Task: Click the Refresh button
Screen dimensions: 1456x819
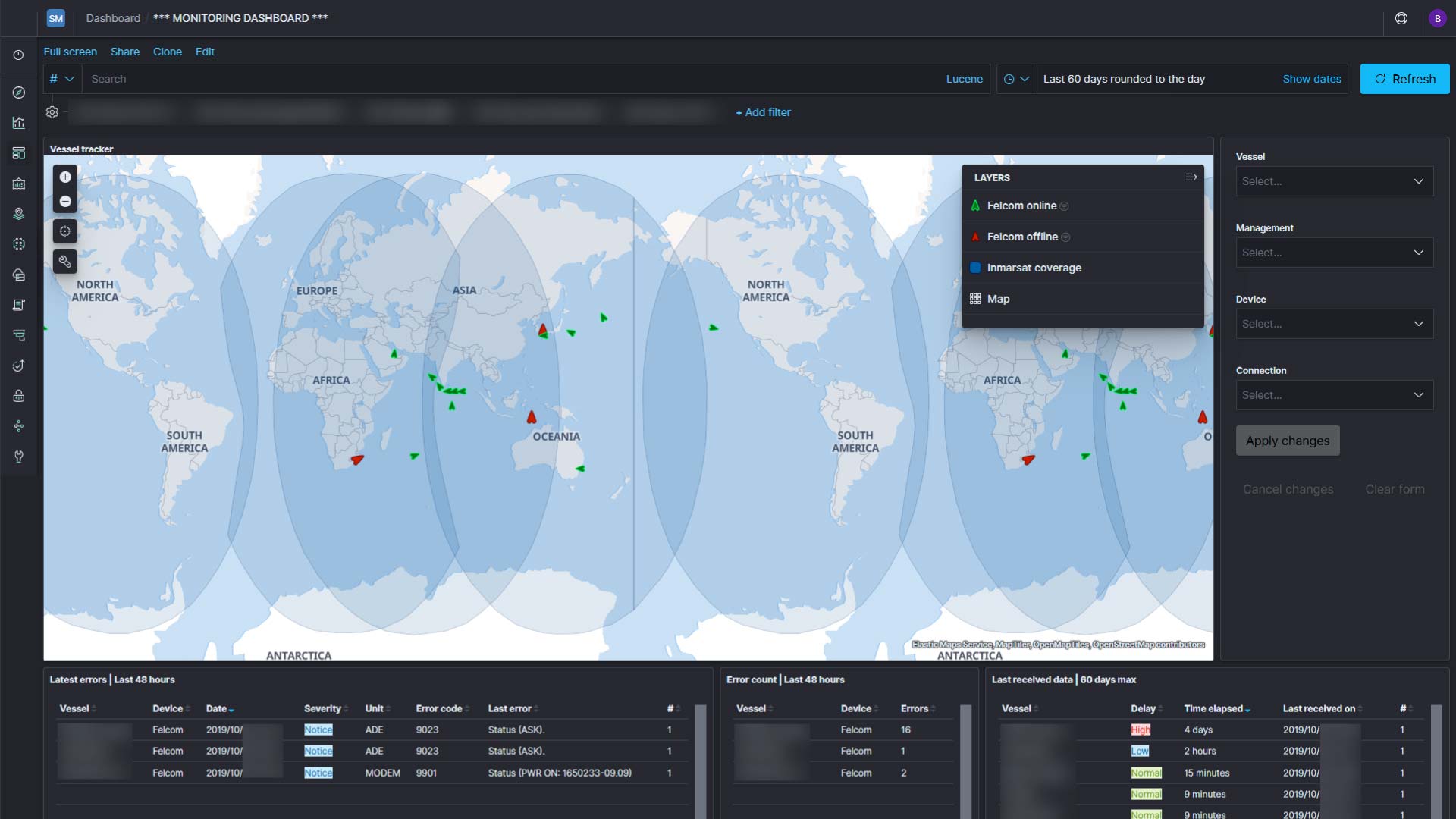Action: (x=1404, y=79)
